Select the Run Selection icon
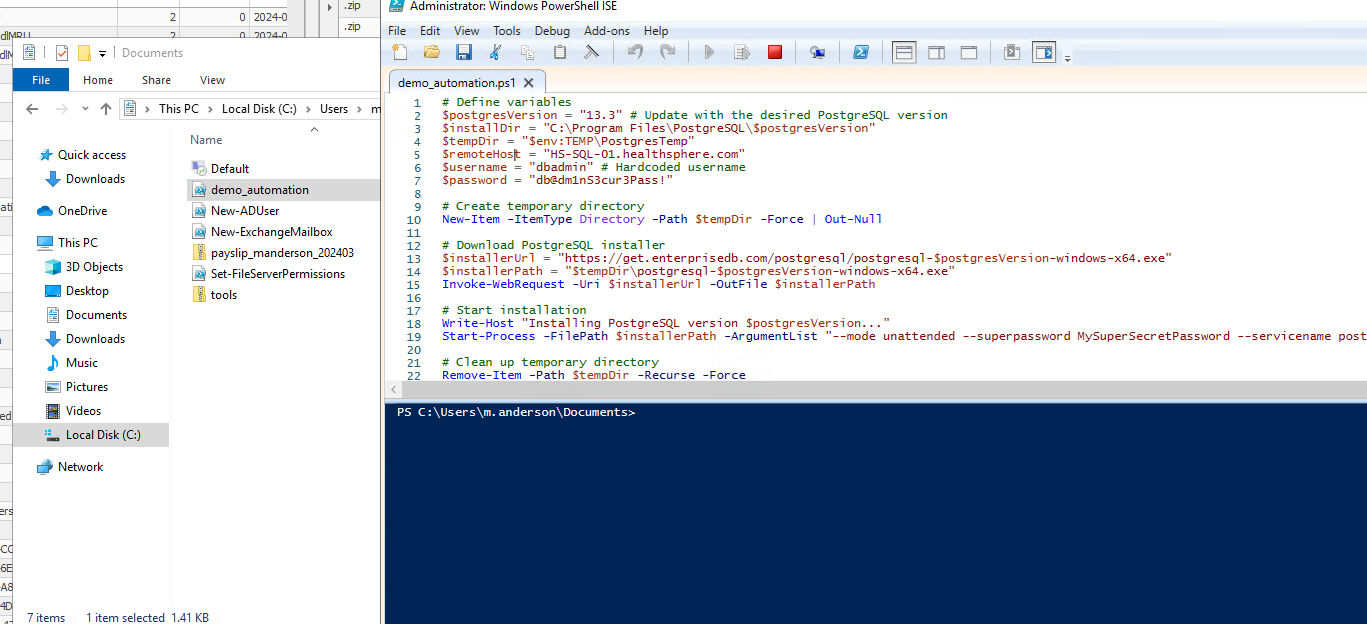This screenshot has height=624, width=1367. click(741, 52)
